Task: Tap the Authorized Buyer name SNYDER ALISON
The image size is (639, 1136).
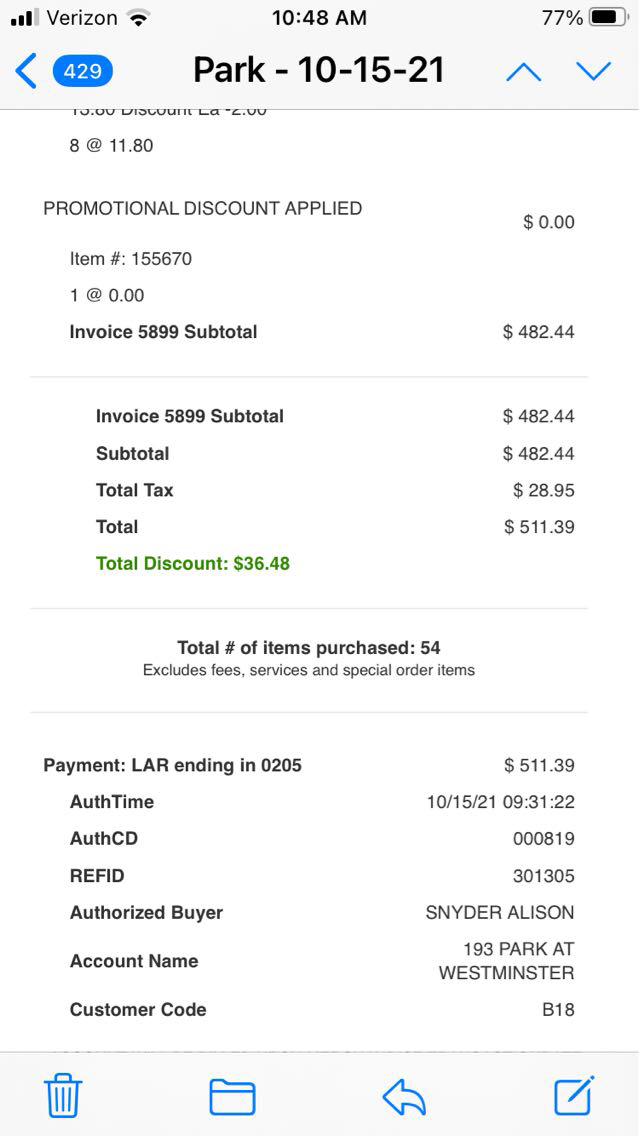Action: point(500,913)
